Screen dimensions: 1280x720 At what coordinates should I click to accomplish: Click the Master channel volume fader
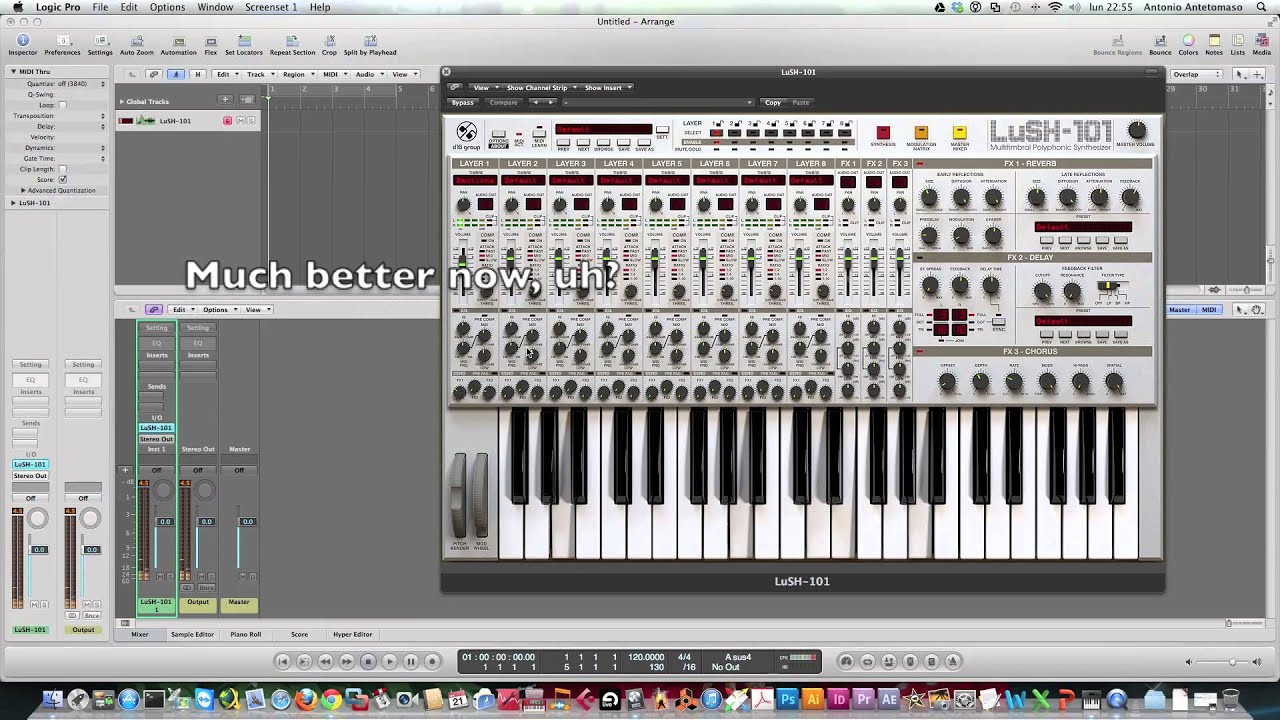point(247,521)
